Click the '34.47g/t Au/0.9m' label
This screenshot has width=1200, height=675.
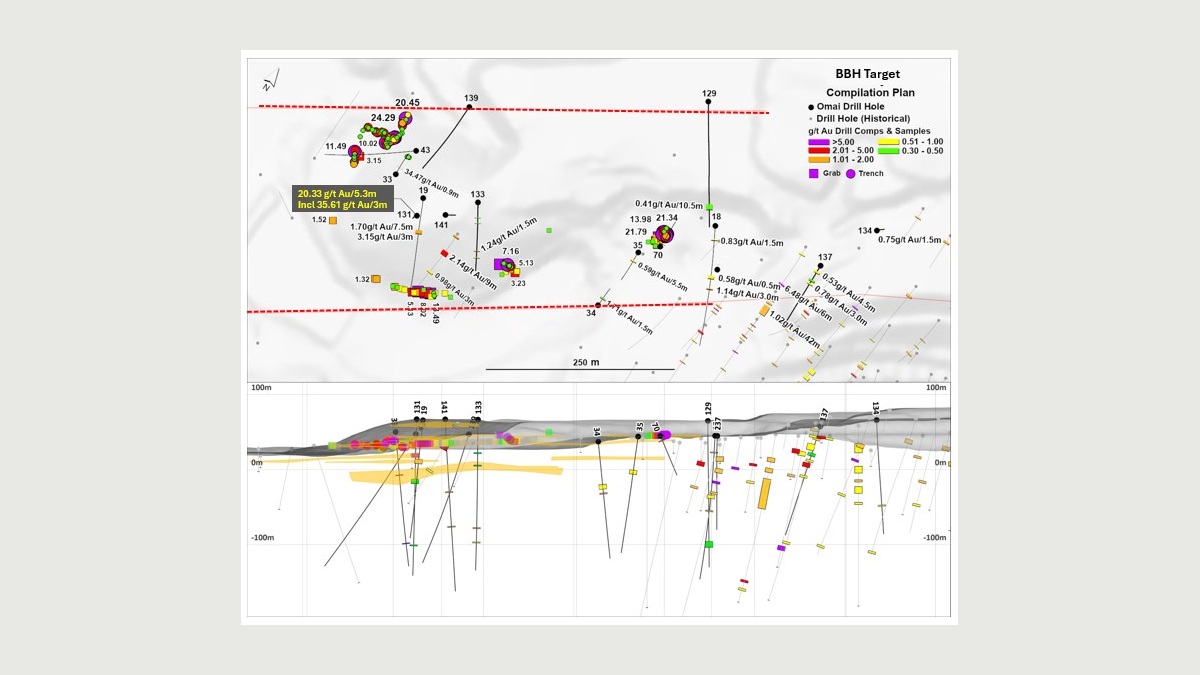[x=432, y=184]
